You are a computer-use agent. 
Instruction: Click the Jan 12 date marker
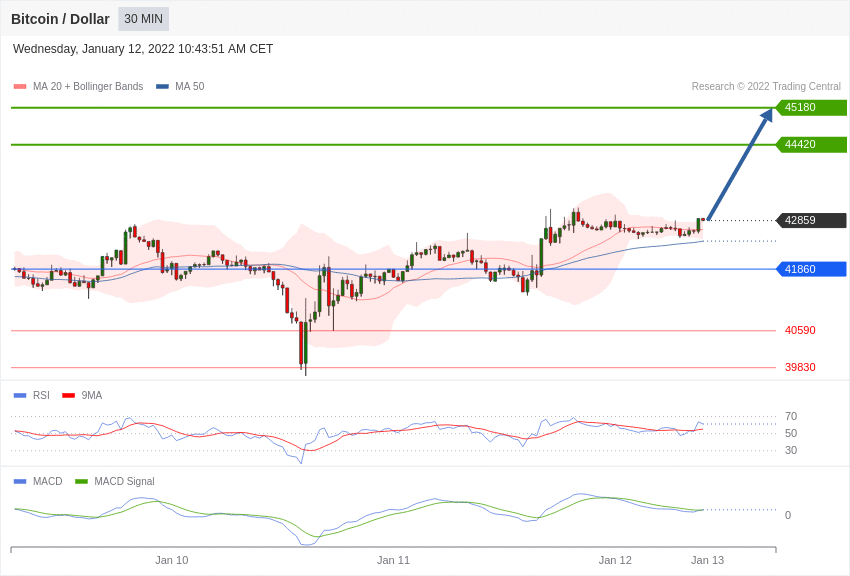pyautogui.click(x=615, y=560)
